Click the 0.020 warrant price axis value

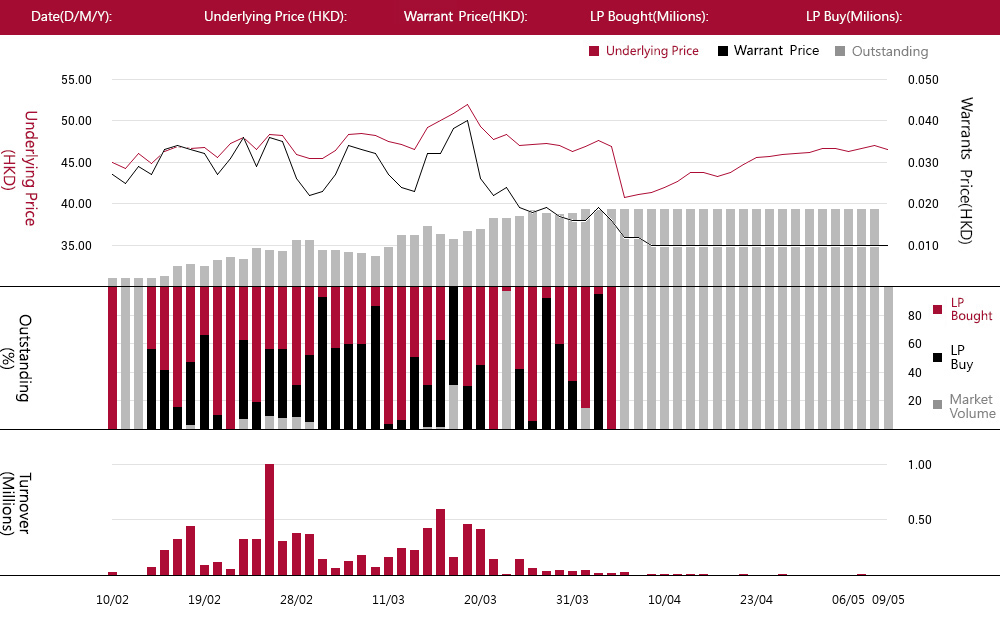click(923, 203)
